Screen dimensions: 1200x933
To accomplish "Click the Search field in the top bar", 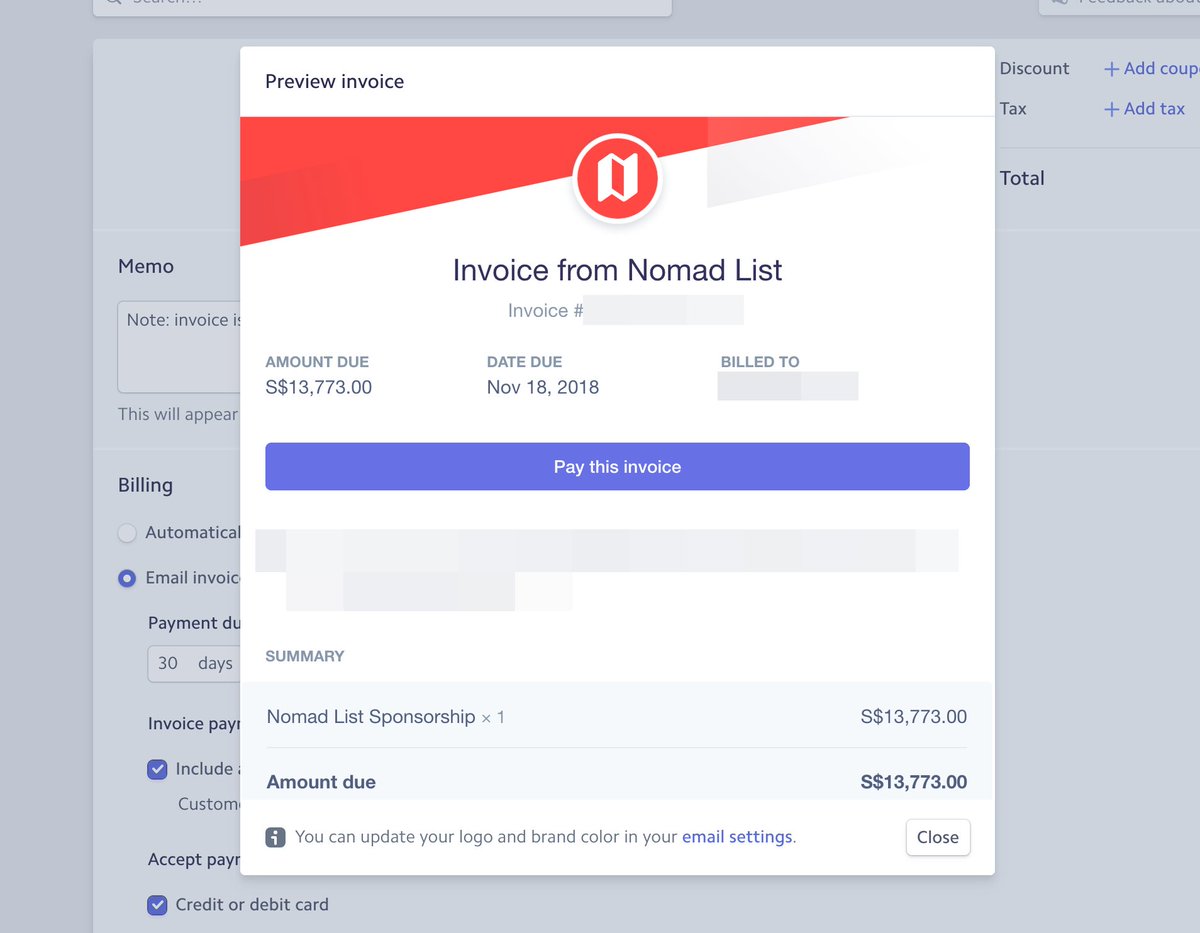I will click(x=382, y=6).
